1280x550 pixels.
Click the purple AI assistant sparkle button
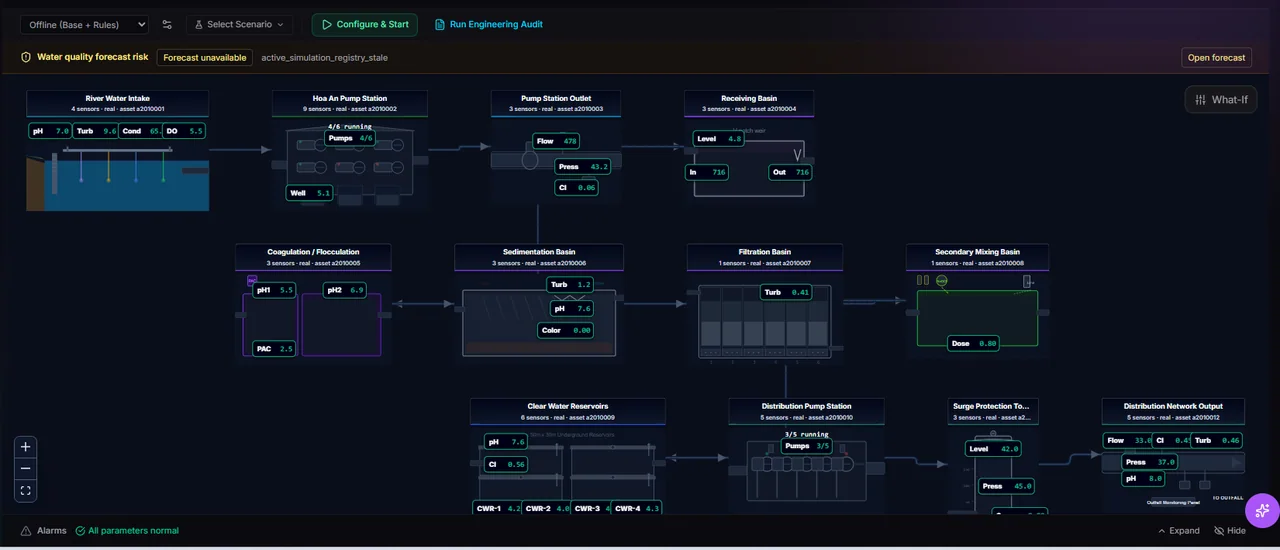[x=1262, y=510]
